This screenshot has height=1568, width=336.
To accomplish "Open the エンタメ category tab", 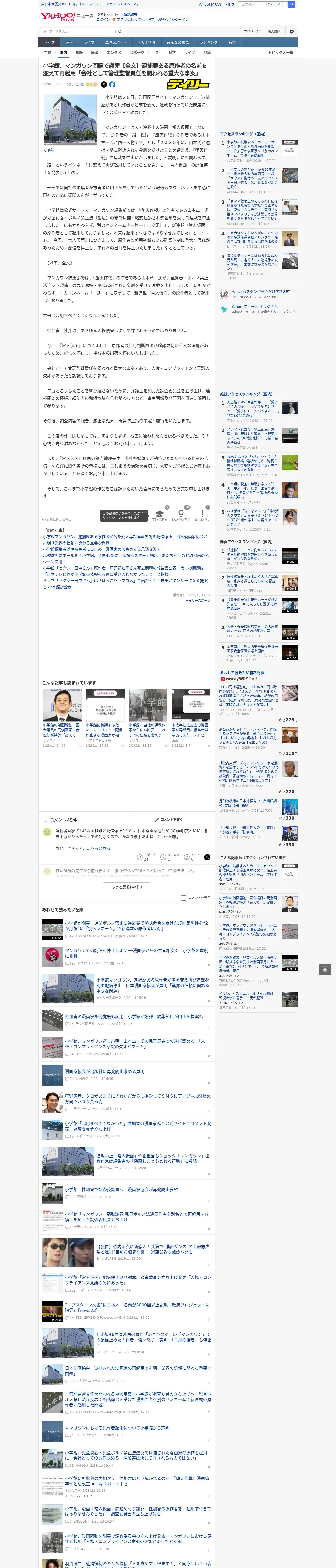I will [x=114, y=52].
